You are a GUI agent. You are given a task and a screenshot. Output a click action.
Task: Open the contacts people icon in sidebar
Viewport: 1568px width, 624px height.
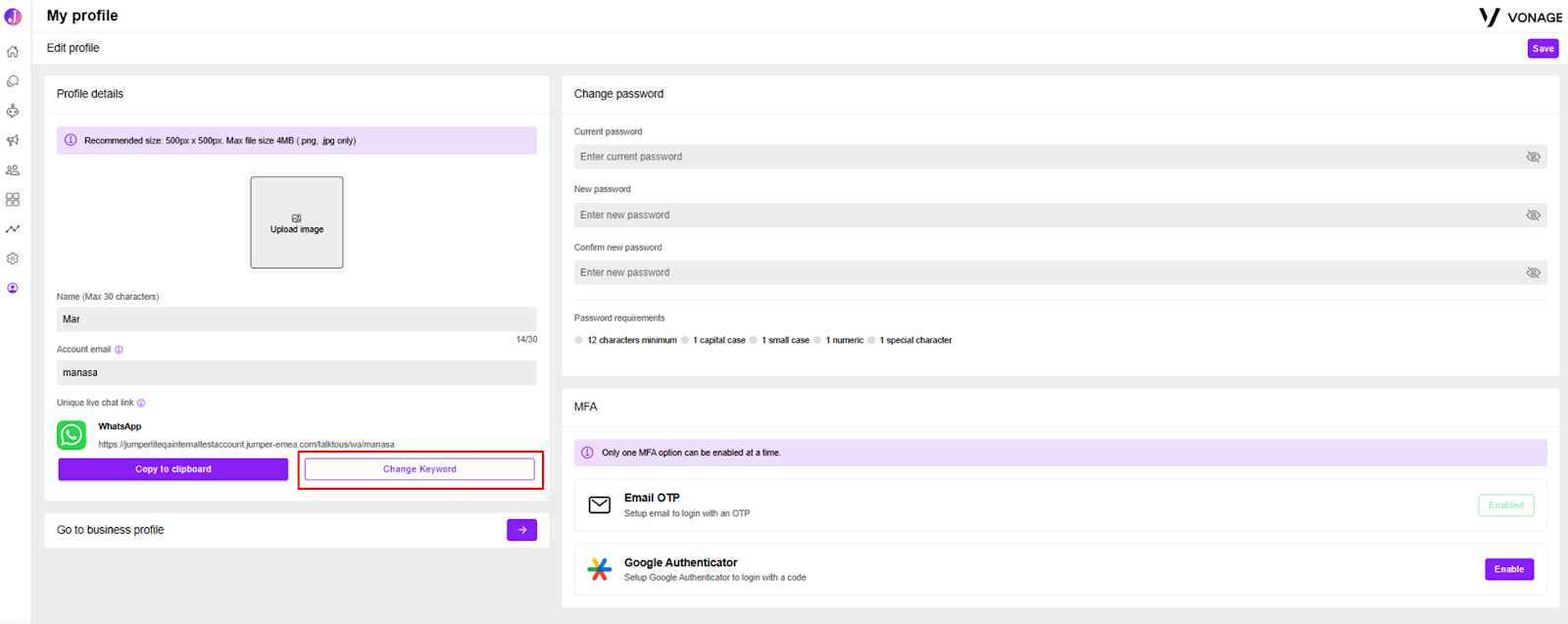click(13, 169)
